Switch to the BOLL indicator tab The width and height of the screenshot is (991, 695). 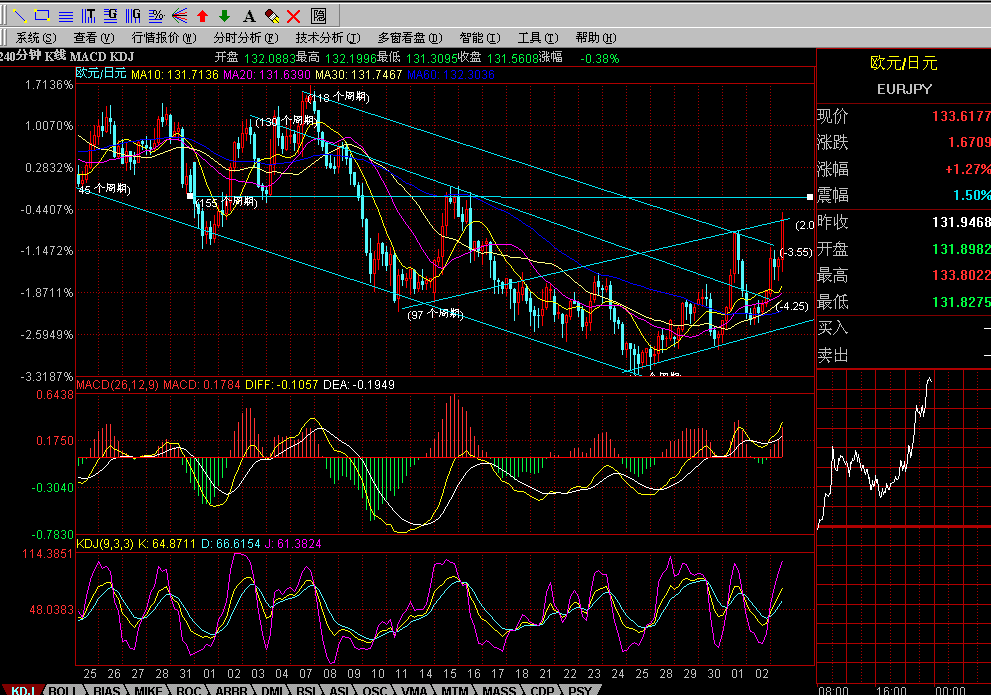coord(62,690)
